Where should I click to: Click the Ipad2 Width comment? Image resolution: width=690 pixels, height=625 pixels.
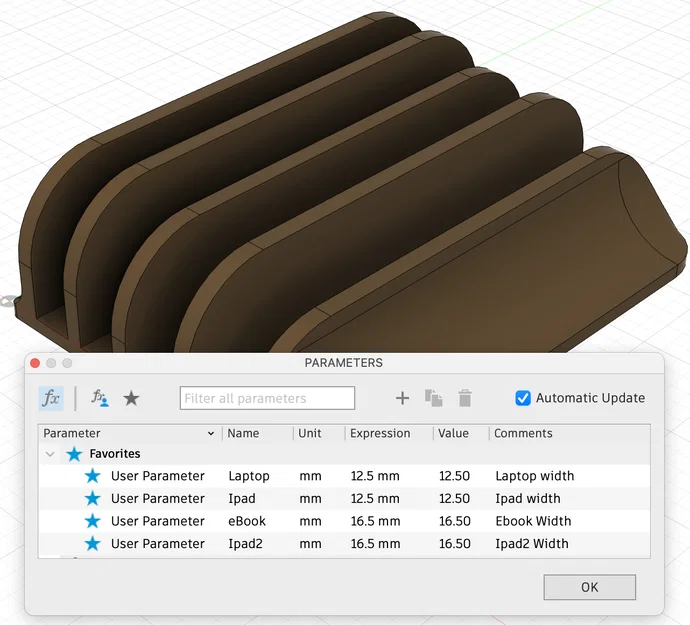532,544
